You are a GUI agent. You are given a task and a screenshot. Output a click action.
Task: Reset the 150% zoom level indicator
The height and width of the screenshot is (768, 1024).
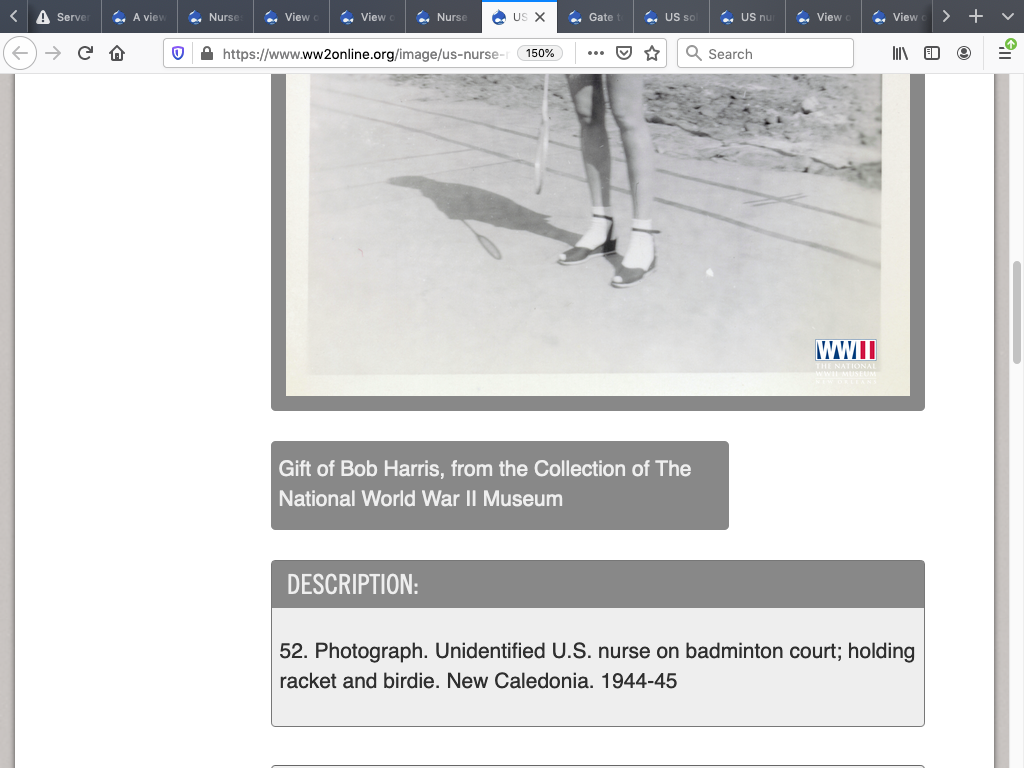click(540, 53)
